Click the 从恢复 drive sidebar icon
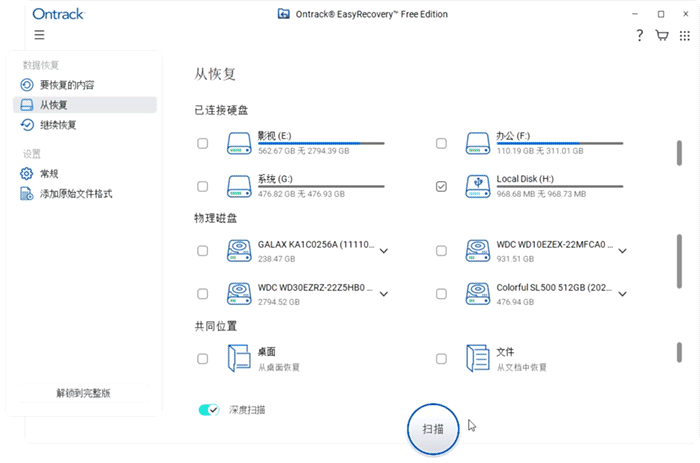The width and height of the screenshot is (700, 463). pyautogui.click(x=27, y=105)
